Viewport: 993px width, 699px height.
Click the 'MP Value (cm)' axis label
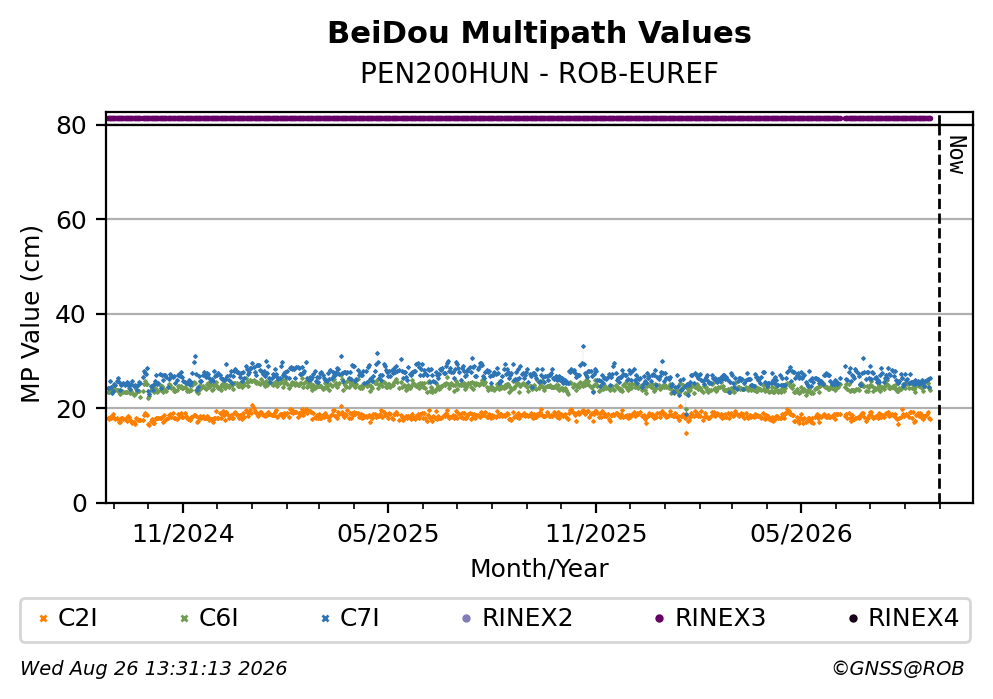click(x=30, y=314)
